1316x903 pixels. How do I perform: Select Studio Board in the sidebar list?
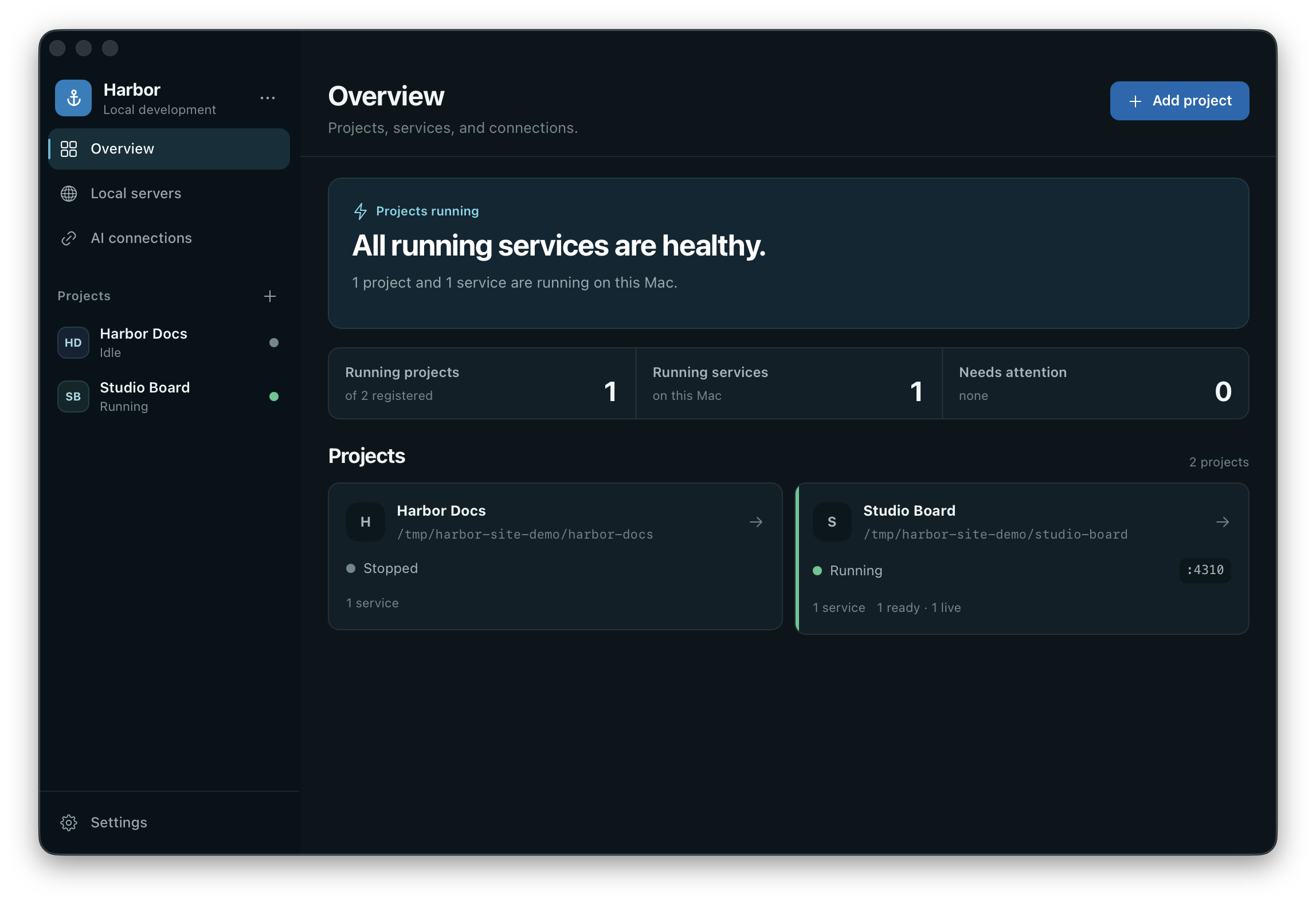click(x=169, y=396)
